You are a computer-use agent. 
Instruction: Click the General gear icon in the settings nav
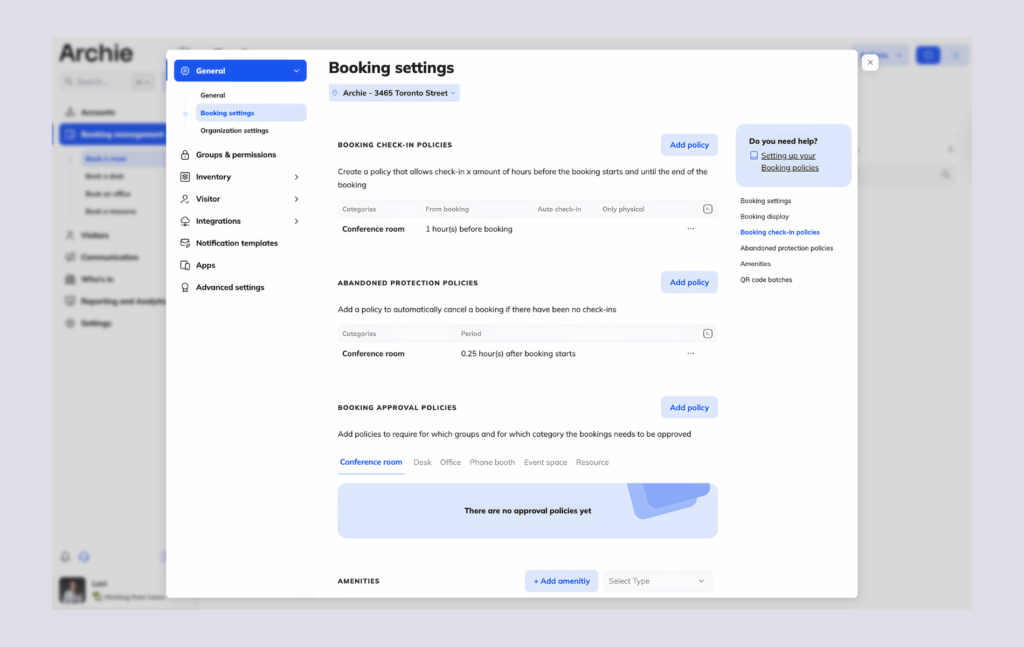(187, 70)
